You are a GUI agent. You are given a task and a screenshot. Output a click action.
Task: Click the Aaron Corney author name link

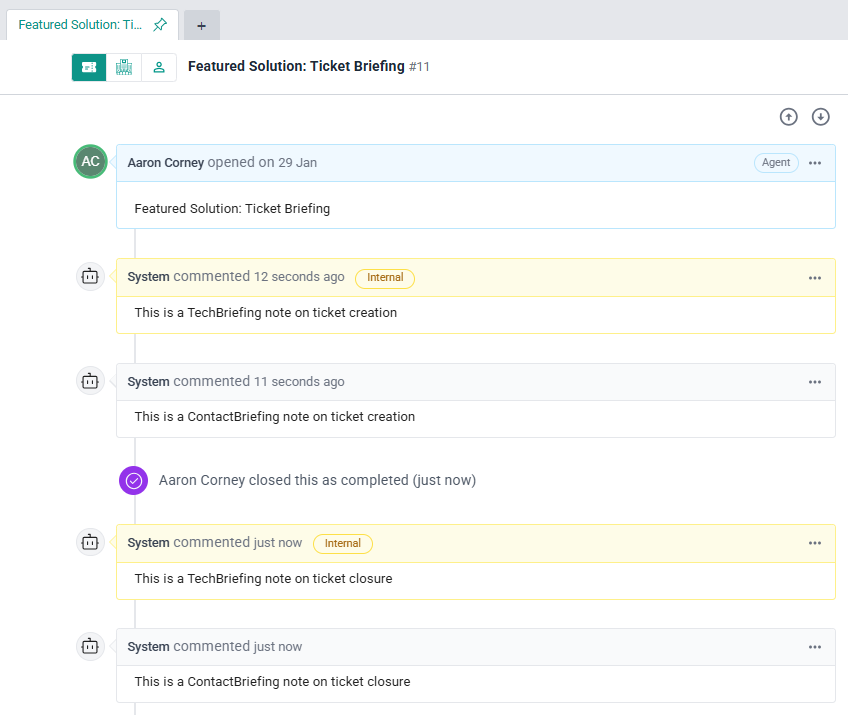pos(166,163)
